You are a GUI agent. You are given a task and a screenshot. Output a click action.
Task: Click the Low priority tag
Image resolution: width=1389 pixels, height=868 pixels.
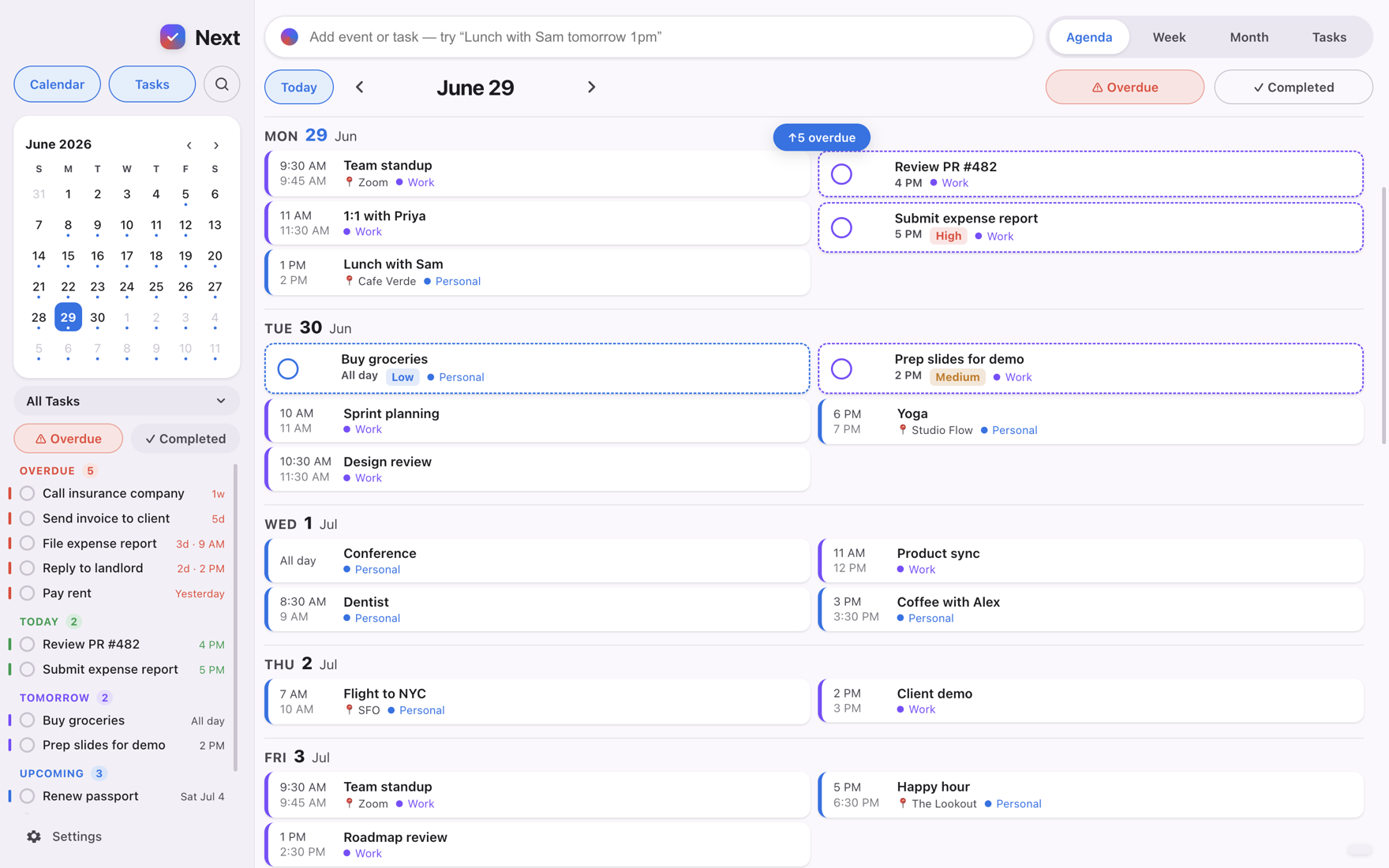(402, 377)
